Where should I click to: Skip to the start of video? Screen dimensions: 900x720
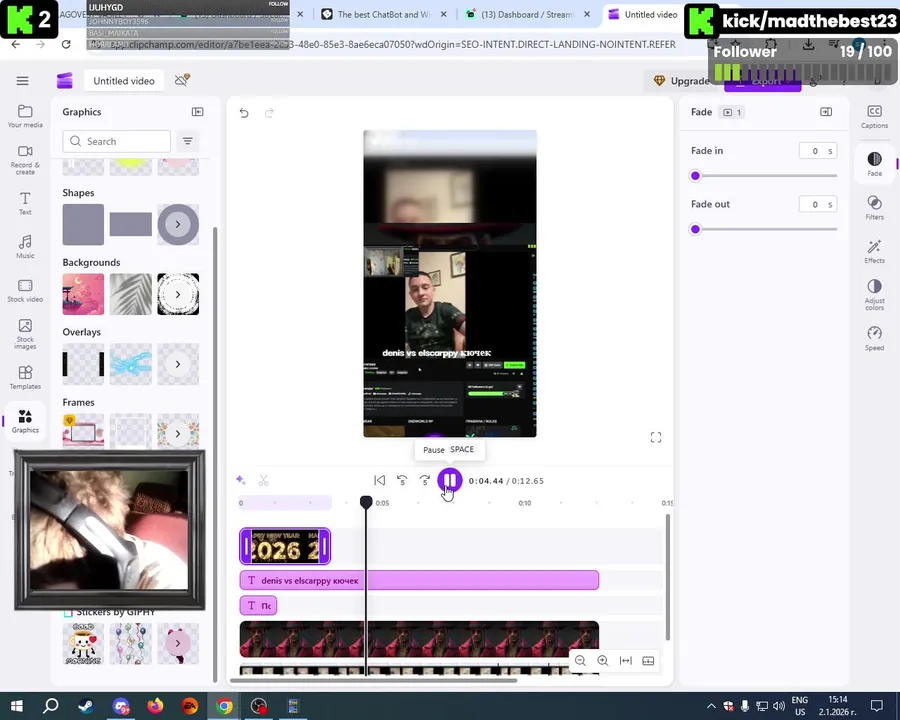tap(379, 480)
